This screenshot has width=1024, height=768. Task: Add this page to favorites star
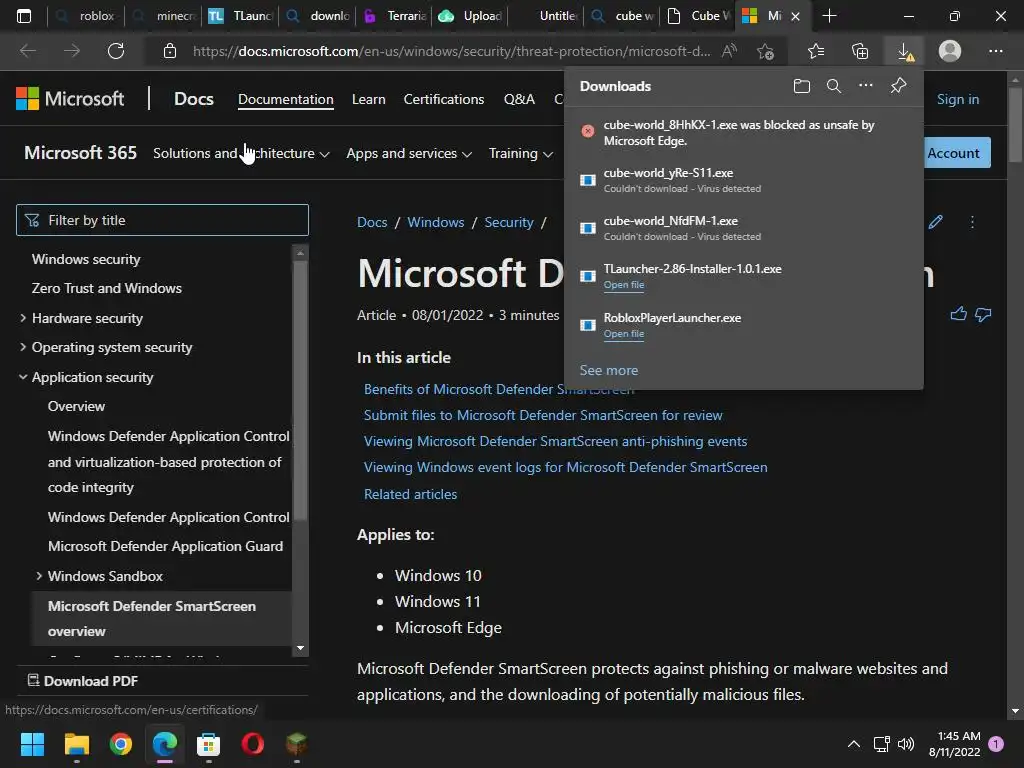coord(765,51)
